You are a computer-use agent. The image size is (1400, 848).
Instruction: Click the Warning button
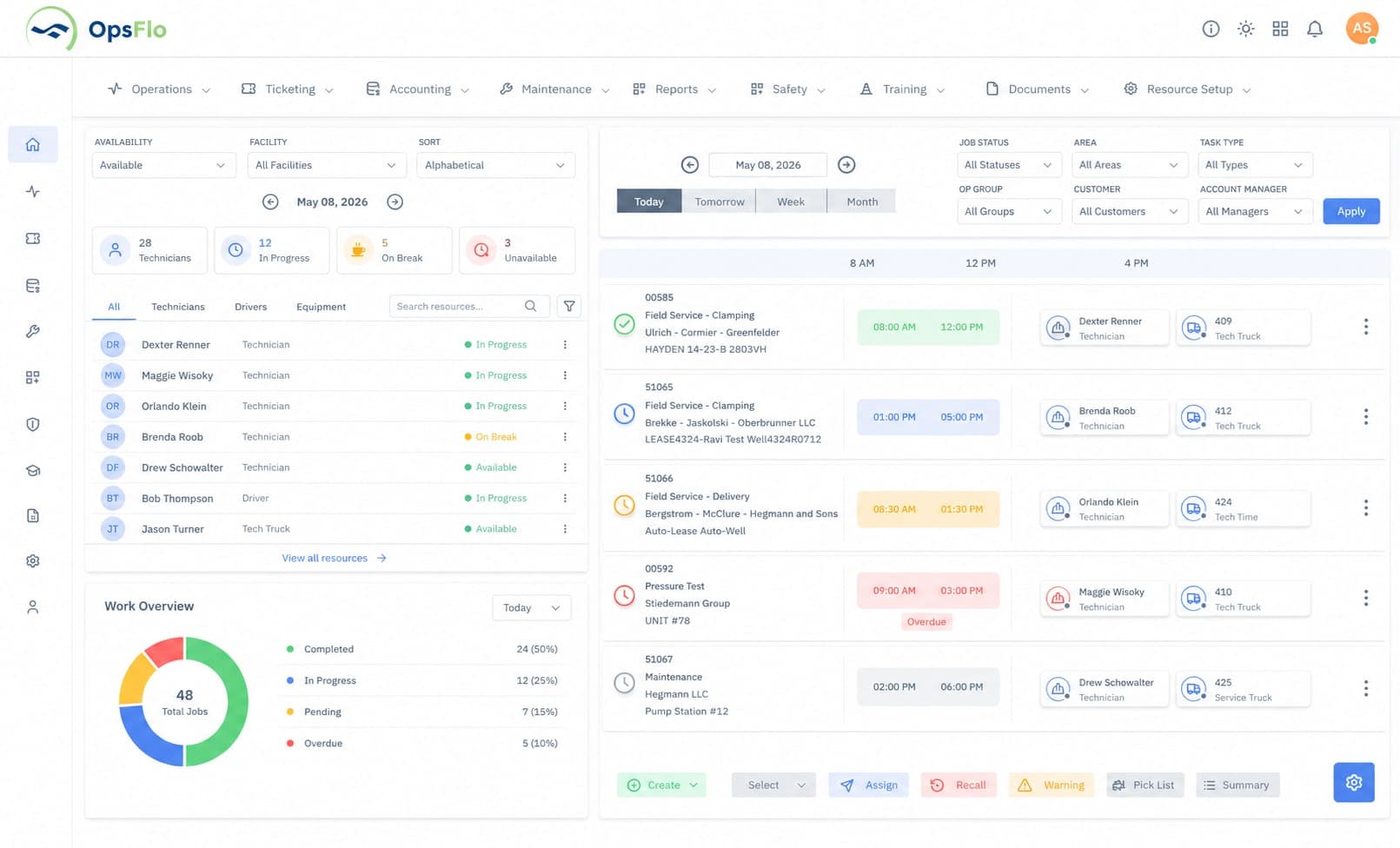1052,785
